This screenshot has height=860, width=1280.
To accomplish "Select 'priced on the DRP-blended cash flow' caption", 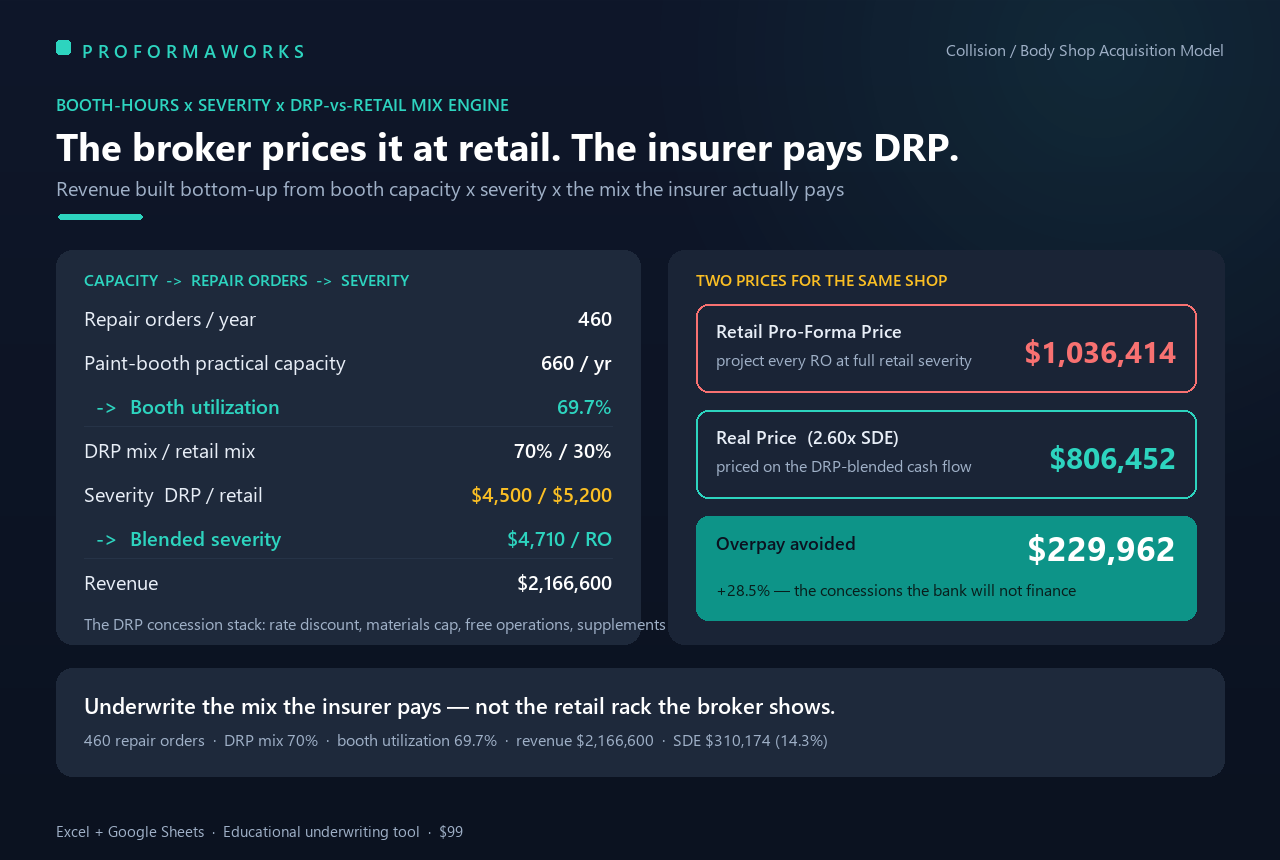I will 844,467.
